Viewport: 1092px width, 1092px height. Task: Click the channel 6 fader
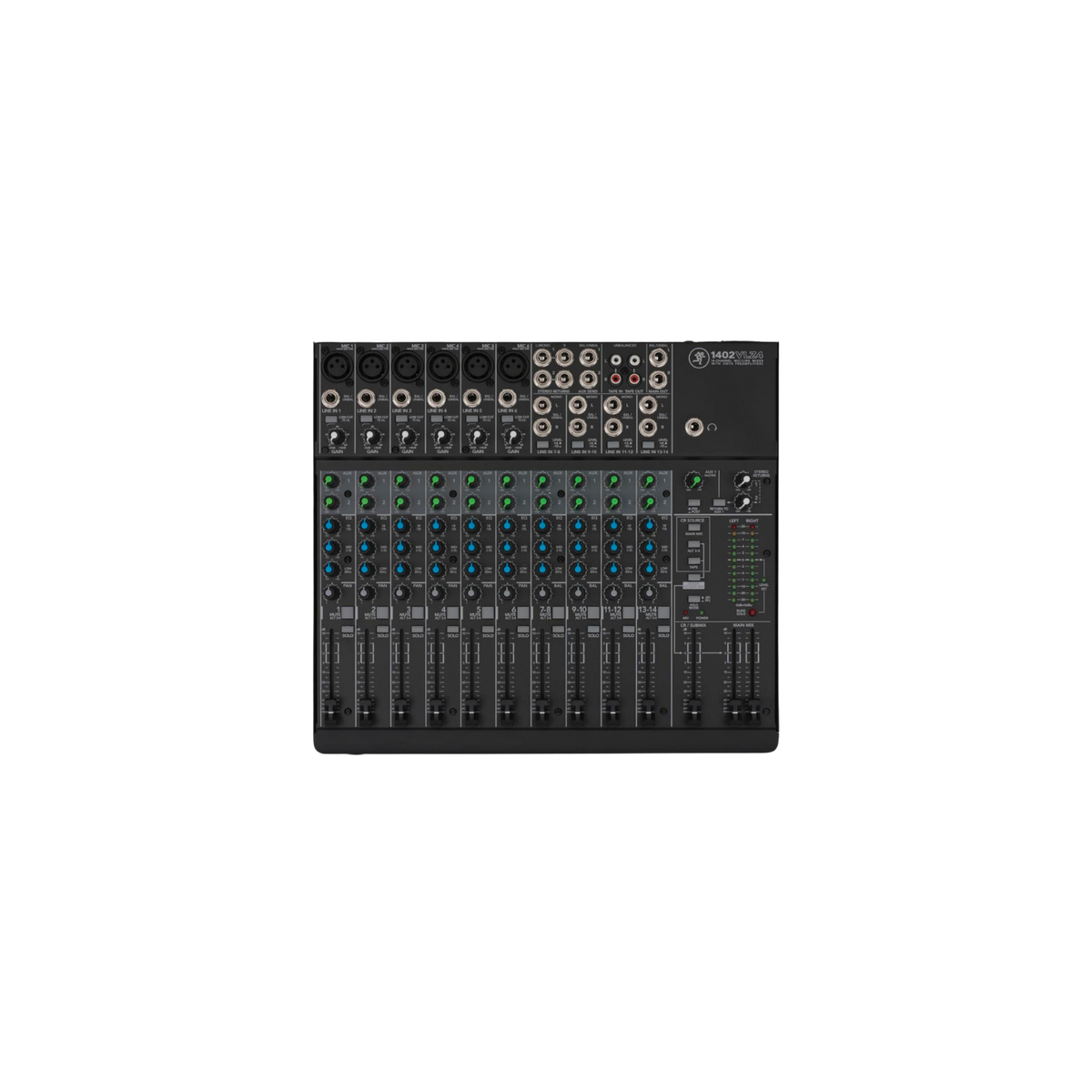[506, 711]
